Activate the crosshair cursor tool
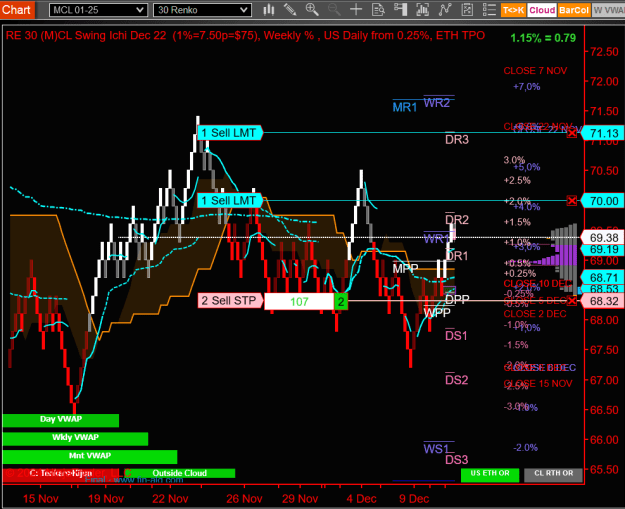This screenshot has width=625, height=509. [x=356, y=10]
